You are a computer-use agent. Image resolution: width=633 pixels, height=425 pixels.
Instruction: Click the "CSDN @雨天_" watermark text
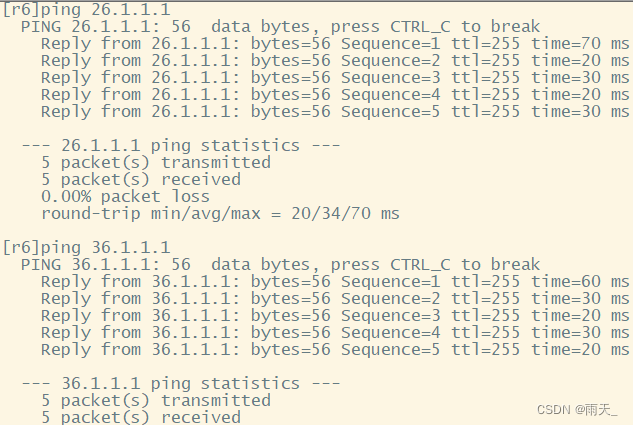tap(577, 410)
